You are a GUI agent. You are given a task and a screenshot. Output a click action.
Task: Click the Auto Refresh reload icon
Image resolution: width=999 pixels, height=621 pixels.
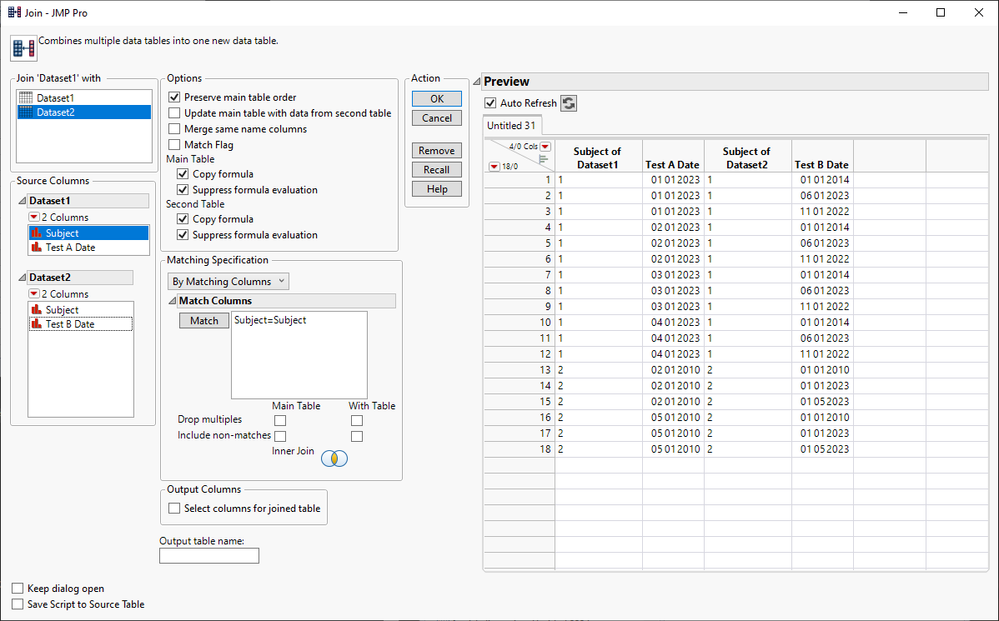coord(569,103)
